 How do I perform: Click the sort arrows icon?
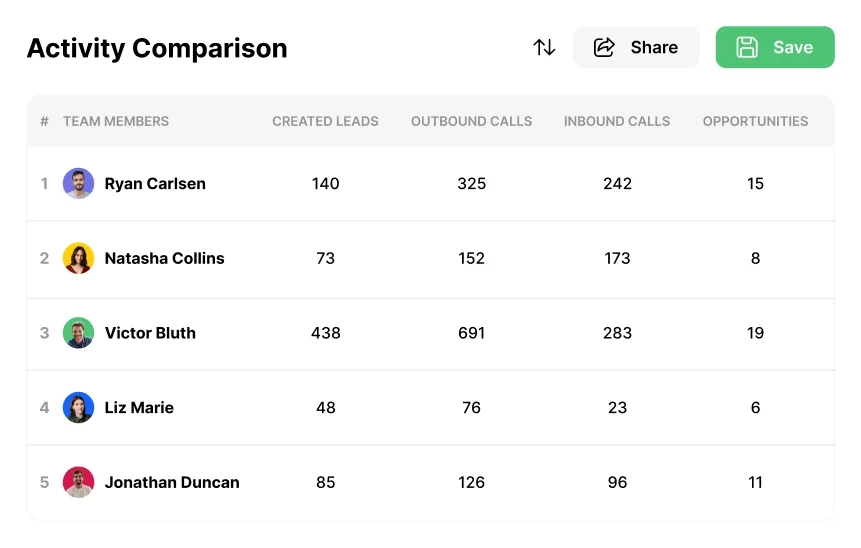coord(544,47)
